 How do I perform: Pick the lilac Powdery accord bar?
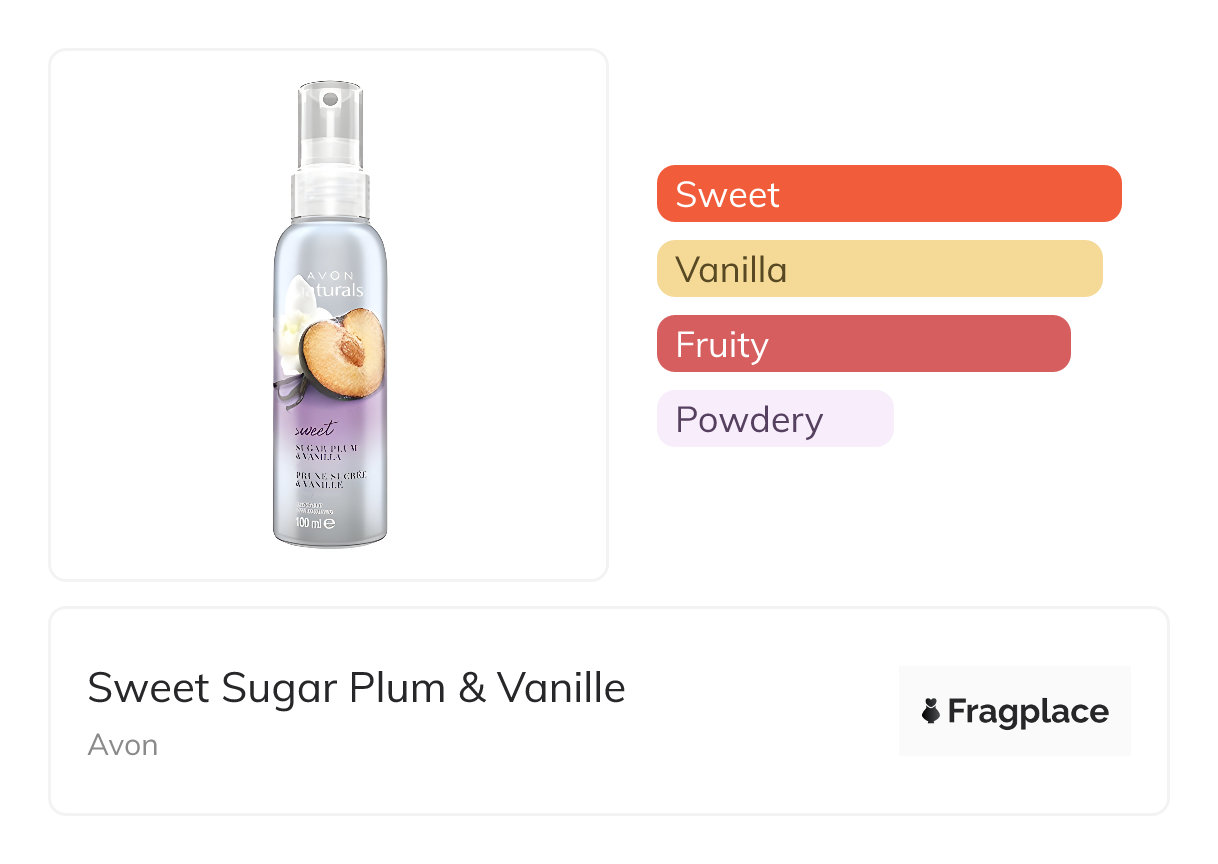pos(774,419)
